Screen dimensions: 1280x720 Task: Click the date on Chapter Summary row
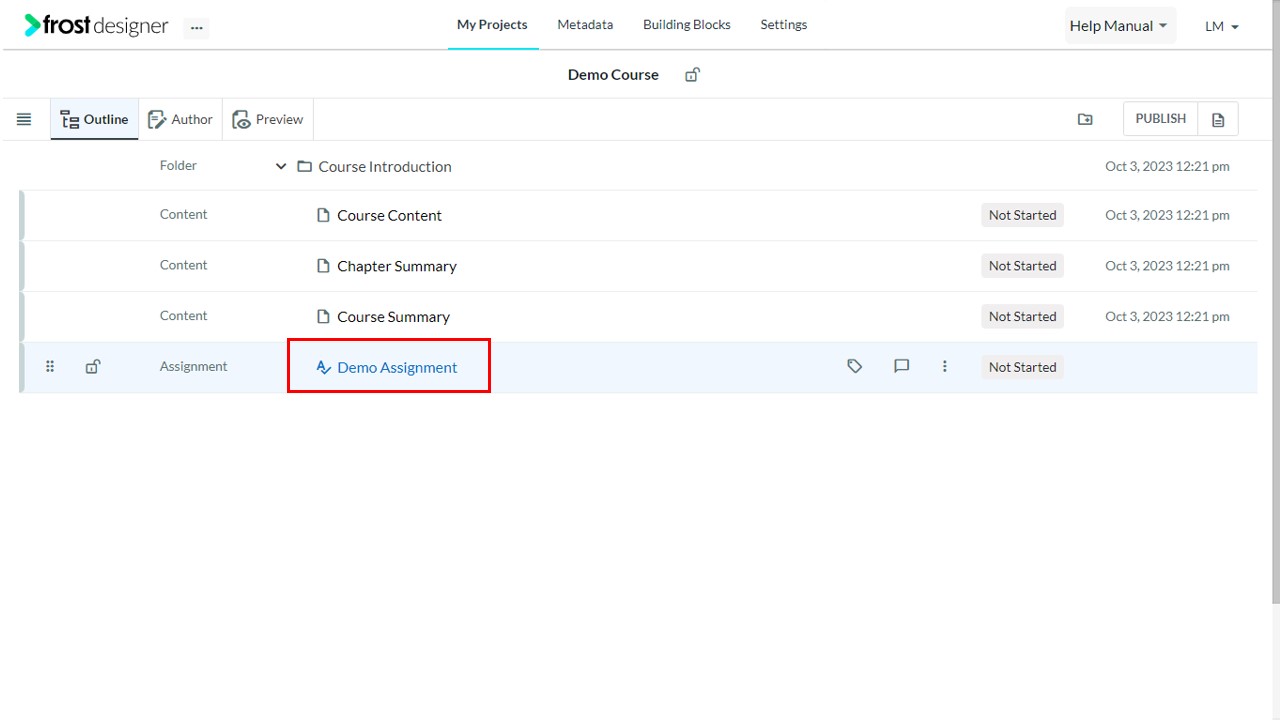pyautogui.click(x=1167, y=265)
